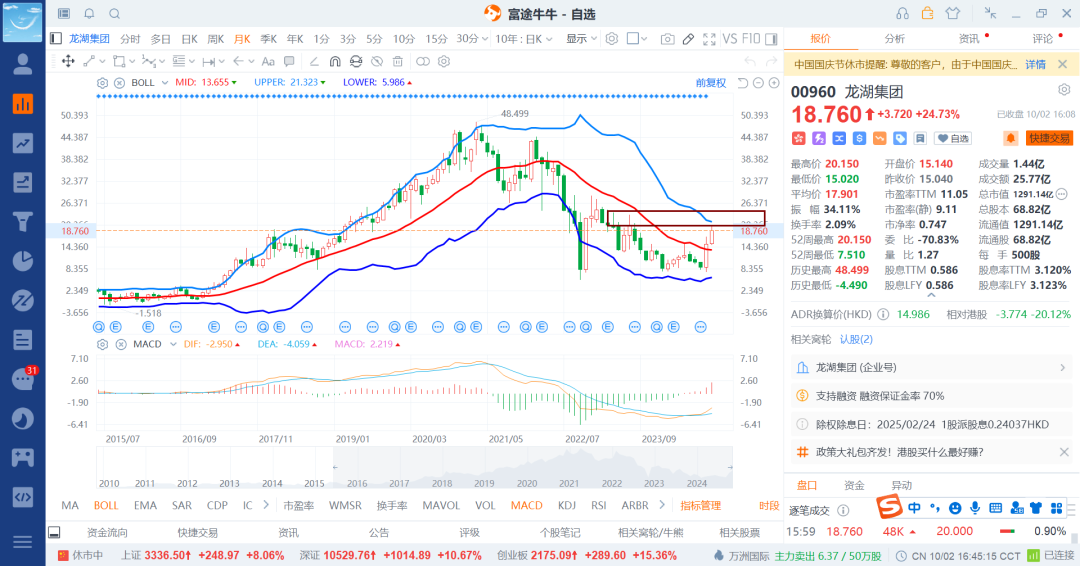Remove the MACD indicator with its X icon
Viewport: 1080px width, 566px height.
121,344
